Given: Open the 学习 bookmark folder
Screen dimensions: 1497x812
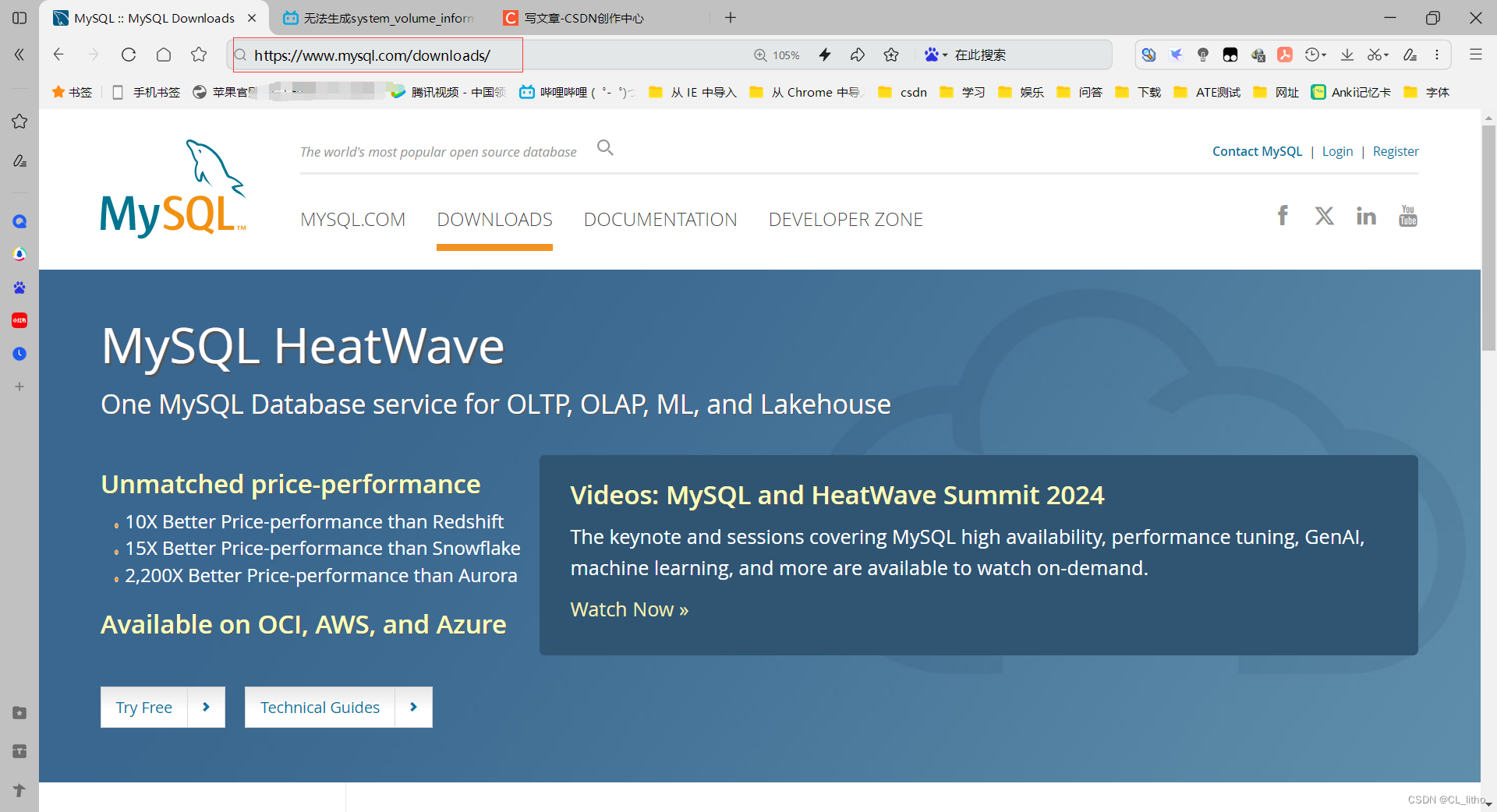Looking at the screenshot, I should click(963, 92).
